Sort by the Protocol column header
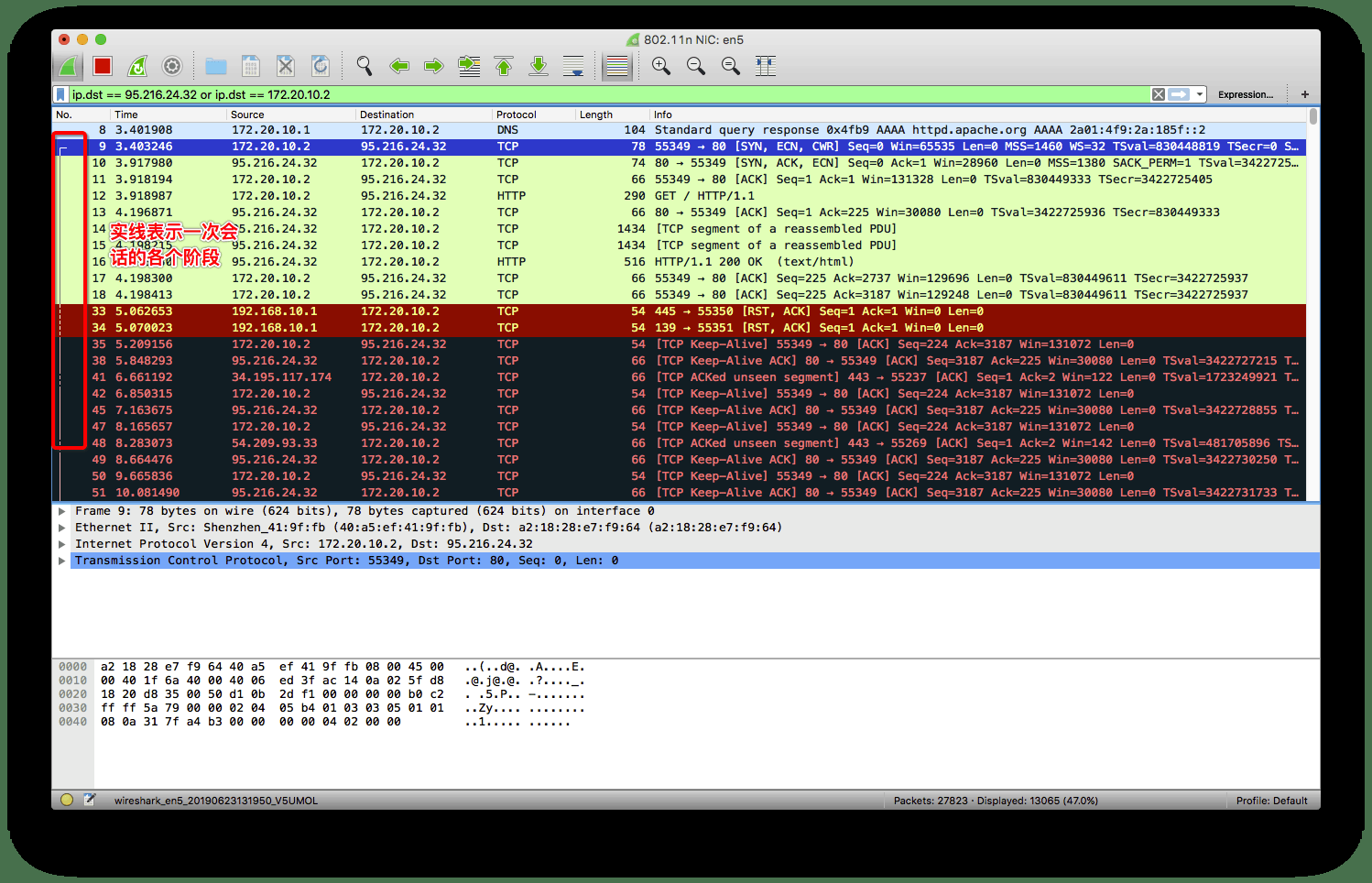 [x=534, y=114]
